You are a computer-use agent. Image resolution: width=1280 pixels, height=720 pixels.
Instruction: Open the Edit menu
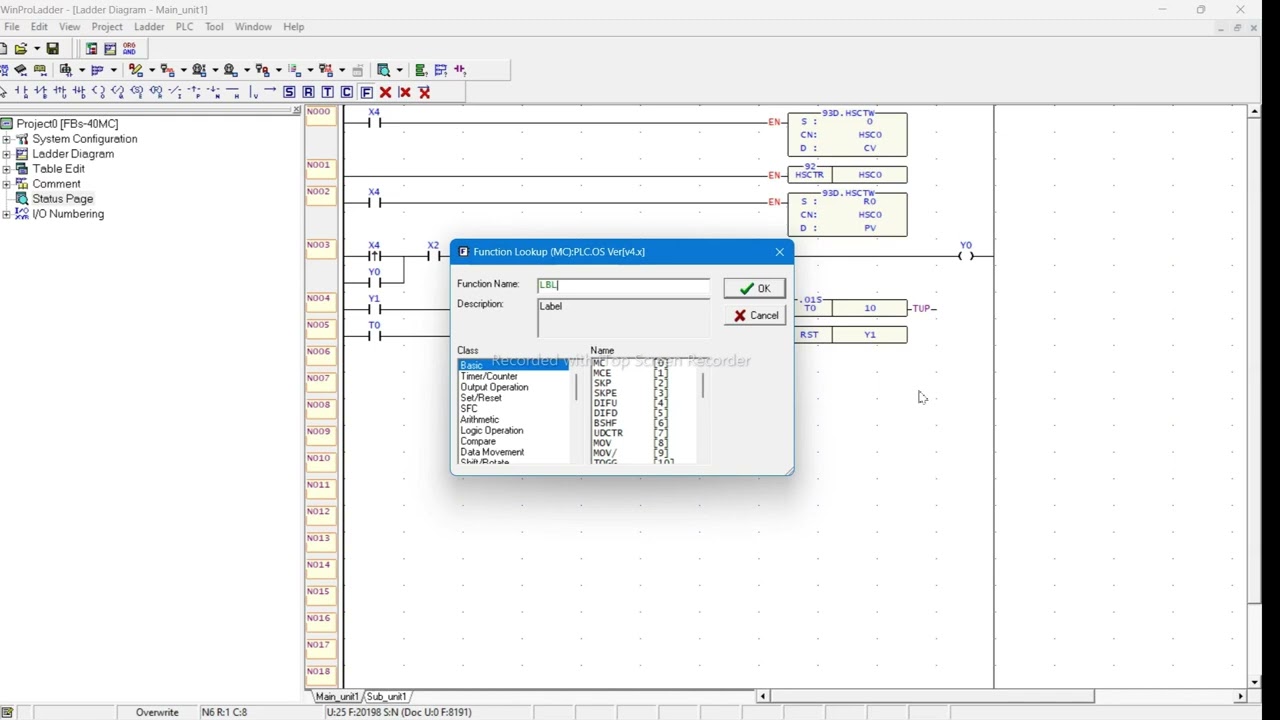pos(39,27)
